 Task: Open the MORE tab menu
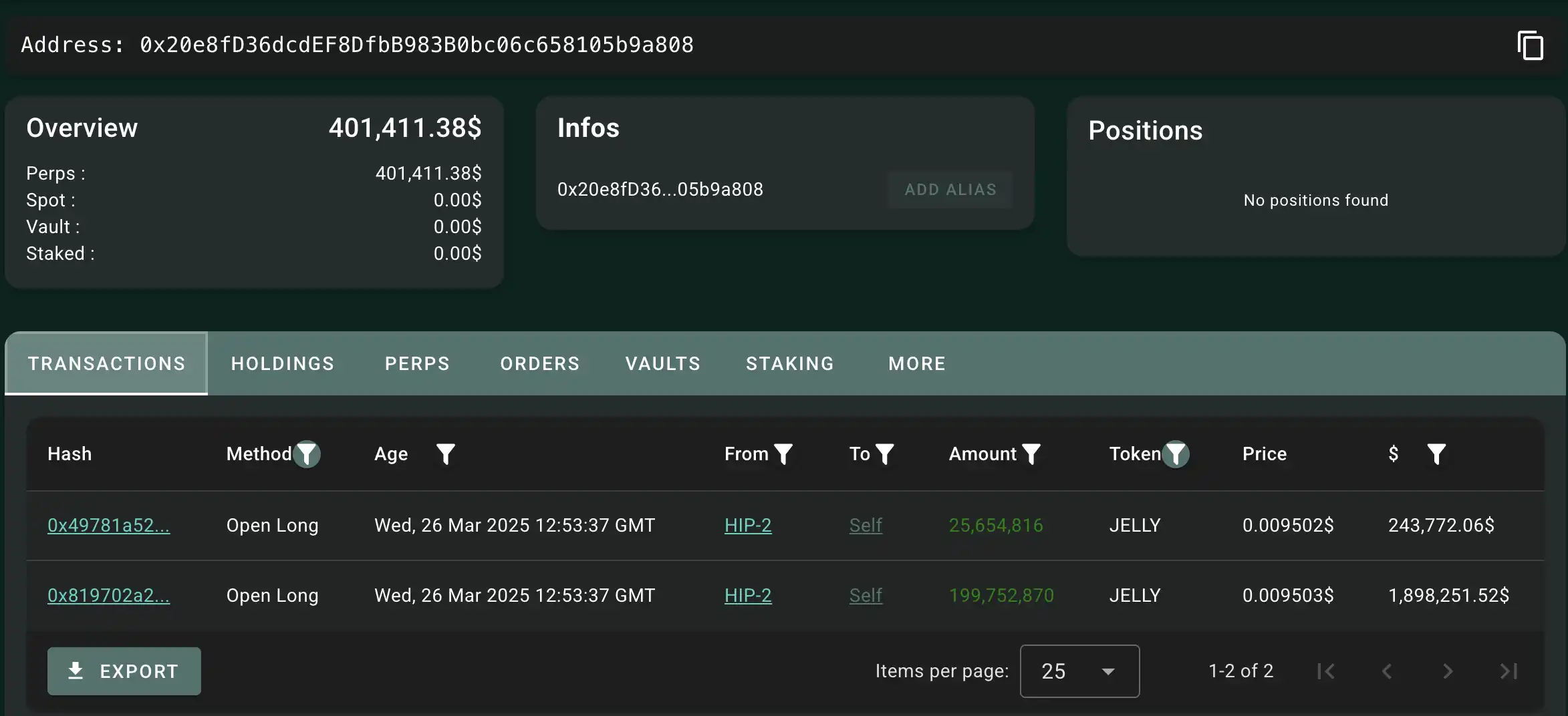(916, 363)
